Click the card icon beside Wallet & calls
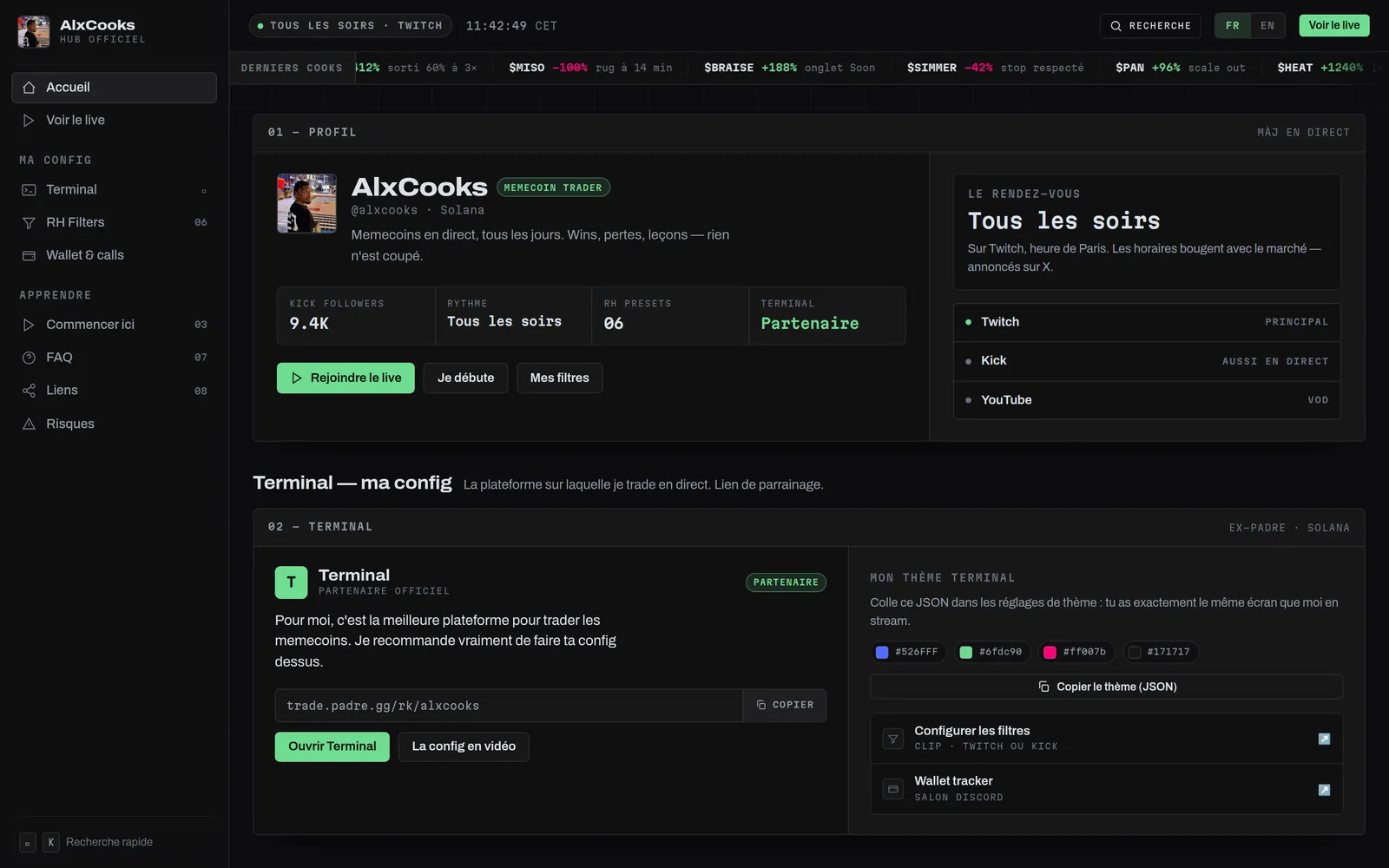Screen dimensions: 1389x868 click(29, 256)
